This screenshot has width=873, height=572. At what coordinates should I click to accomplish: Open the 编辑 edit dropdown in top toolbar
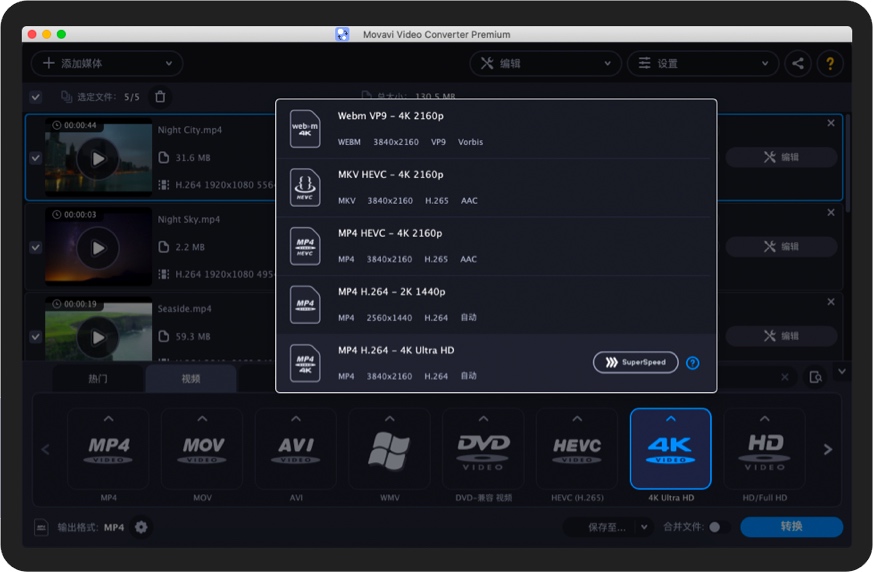click(545, 63)
